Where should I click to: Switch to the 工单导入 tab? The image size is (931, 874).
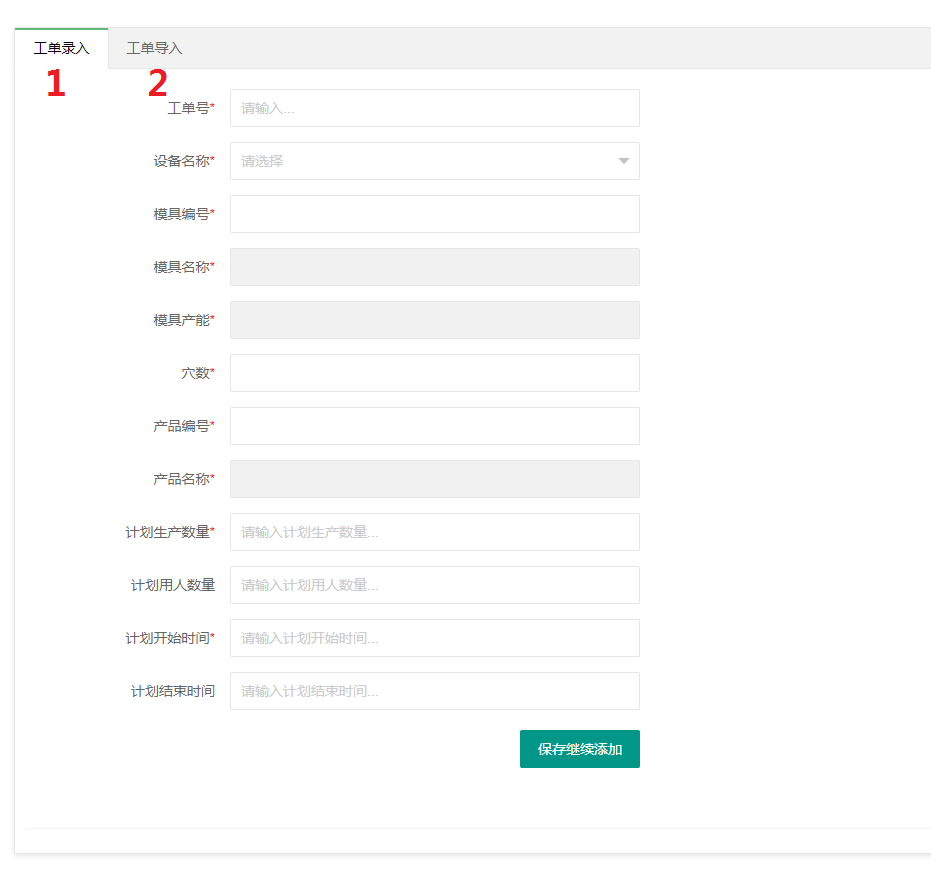point(154,48)
